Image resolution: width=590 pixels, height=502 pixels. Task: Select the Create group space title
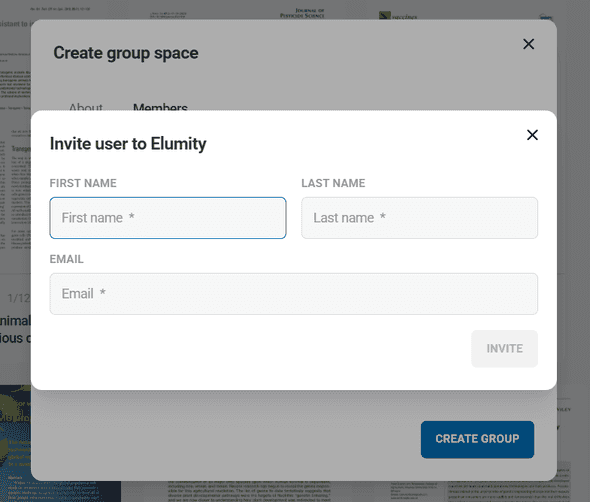click(x=126, y=53)
